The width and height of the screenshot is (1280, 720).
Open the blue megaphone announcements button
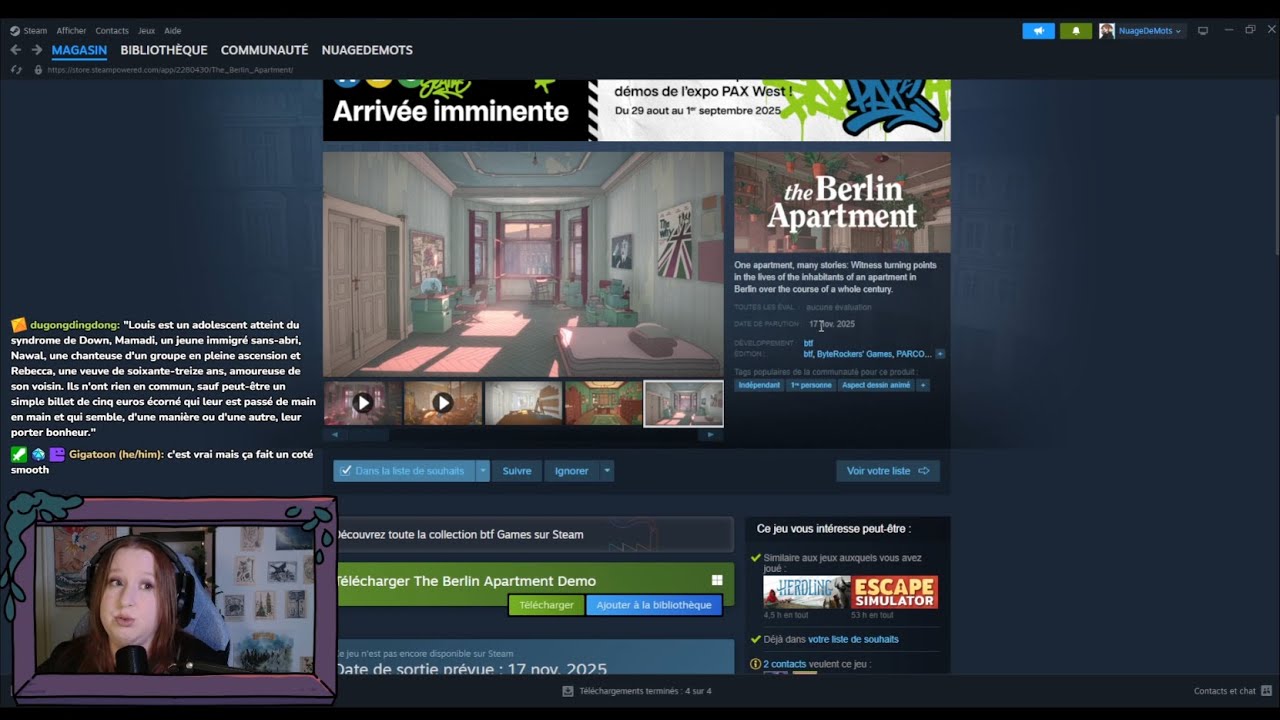(x=1038, y=31)
